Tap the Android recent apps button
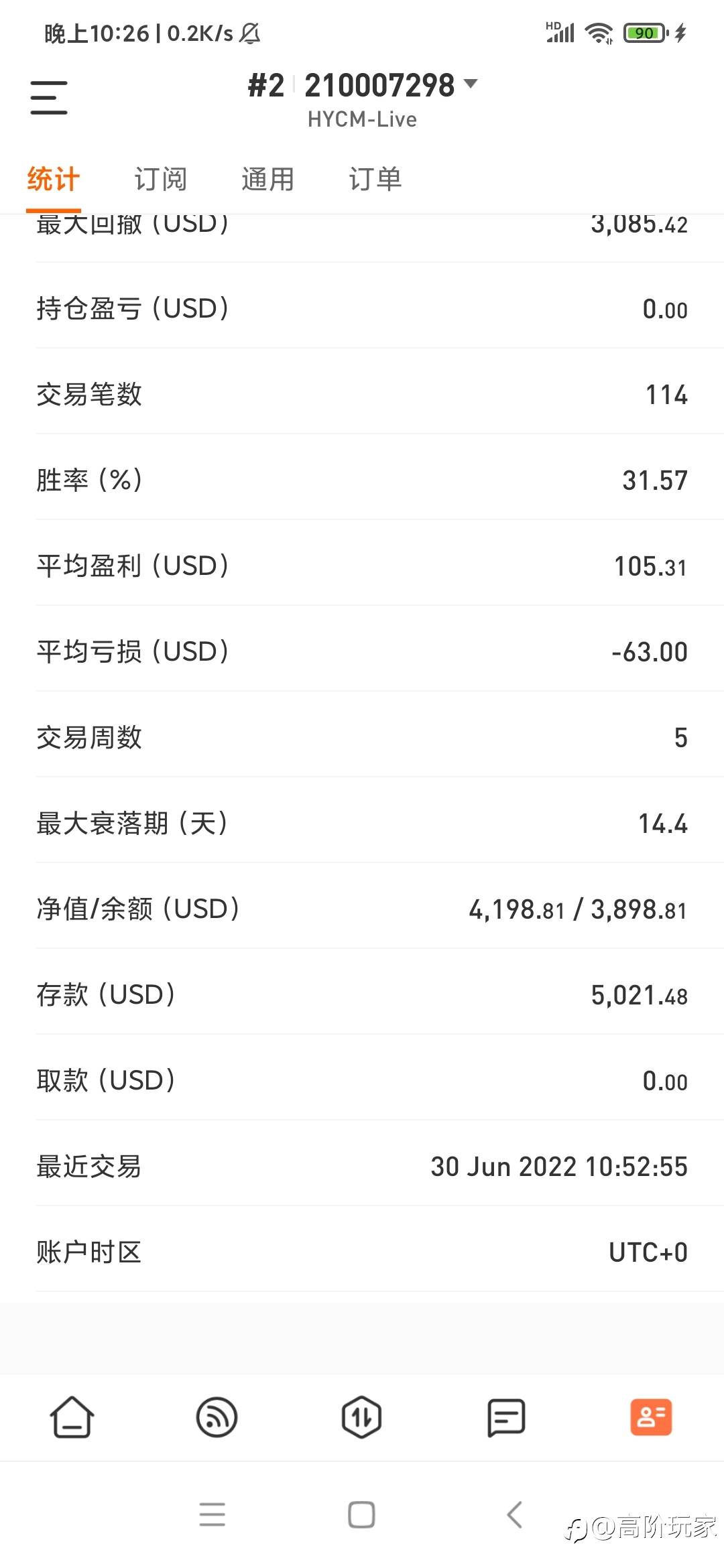 pyautogui.click(x=213, y=1514)
